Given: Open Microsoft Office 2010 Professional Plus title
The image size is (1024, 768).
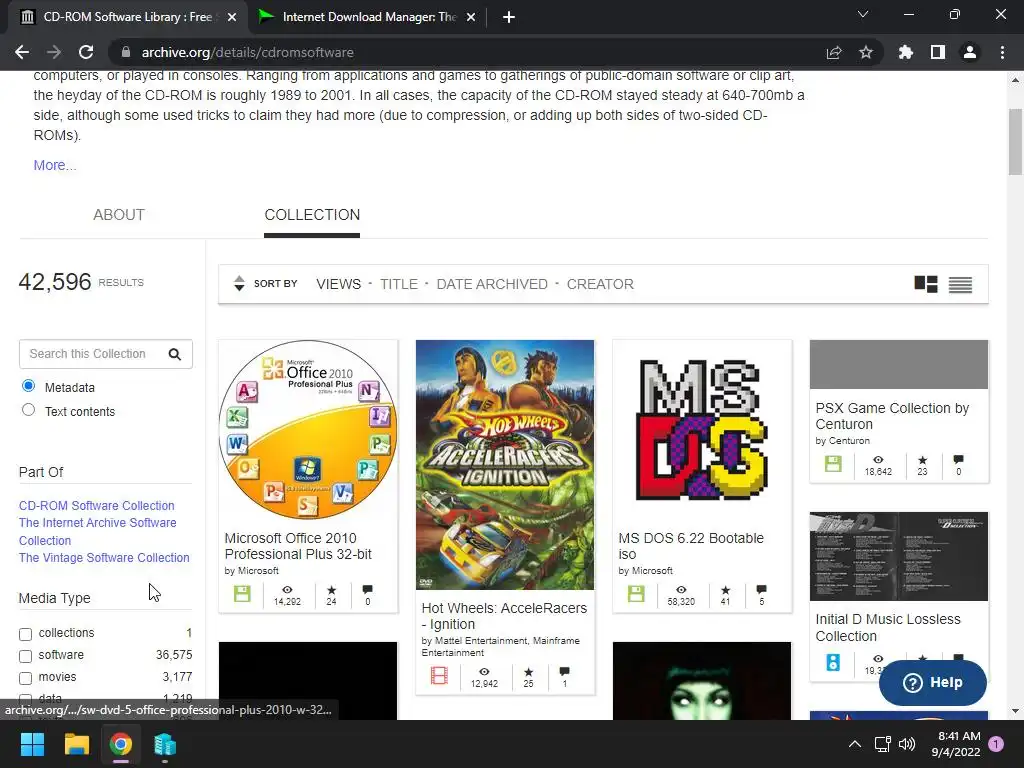Looking at the screenshot, I should (298, 546).
